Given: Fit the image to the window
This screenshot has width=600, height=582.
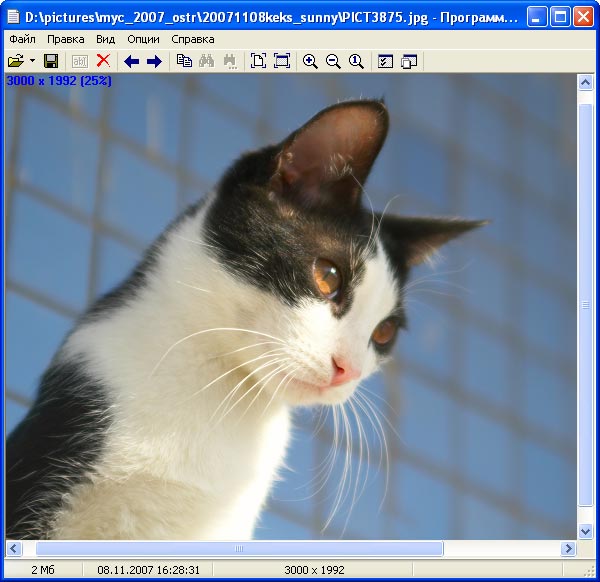Looking at the screenshot, I should point(258,61).
